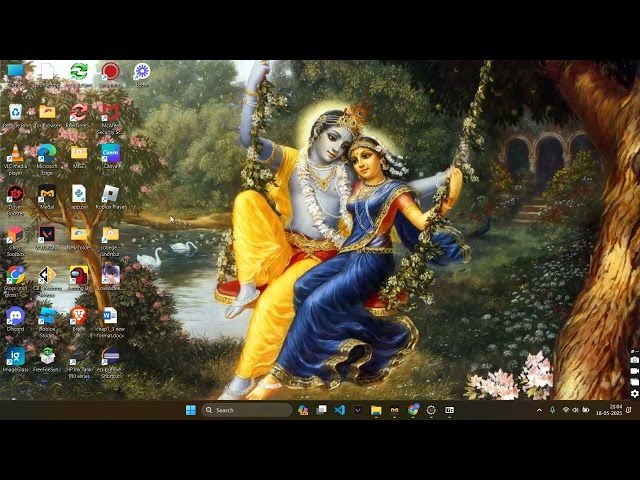Image resolution: width=640 pixels, height=480 pixels.
Task: Open Task View on the taskbar
Action: (321, 410)
